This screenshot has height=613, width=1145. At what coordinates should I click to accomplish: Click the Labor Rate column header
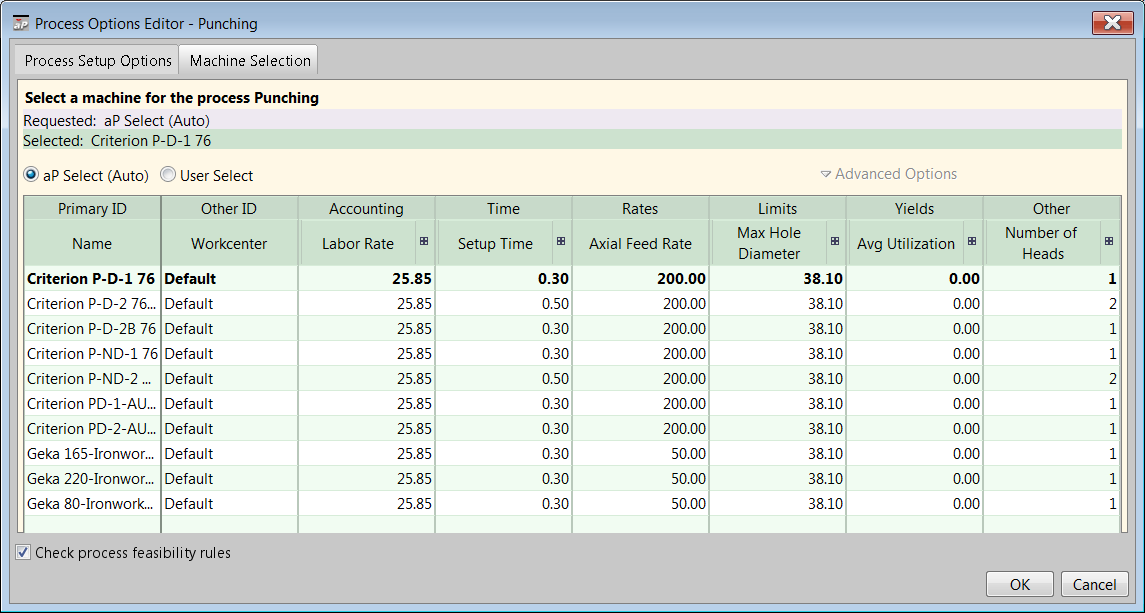358,243
